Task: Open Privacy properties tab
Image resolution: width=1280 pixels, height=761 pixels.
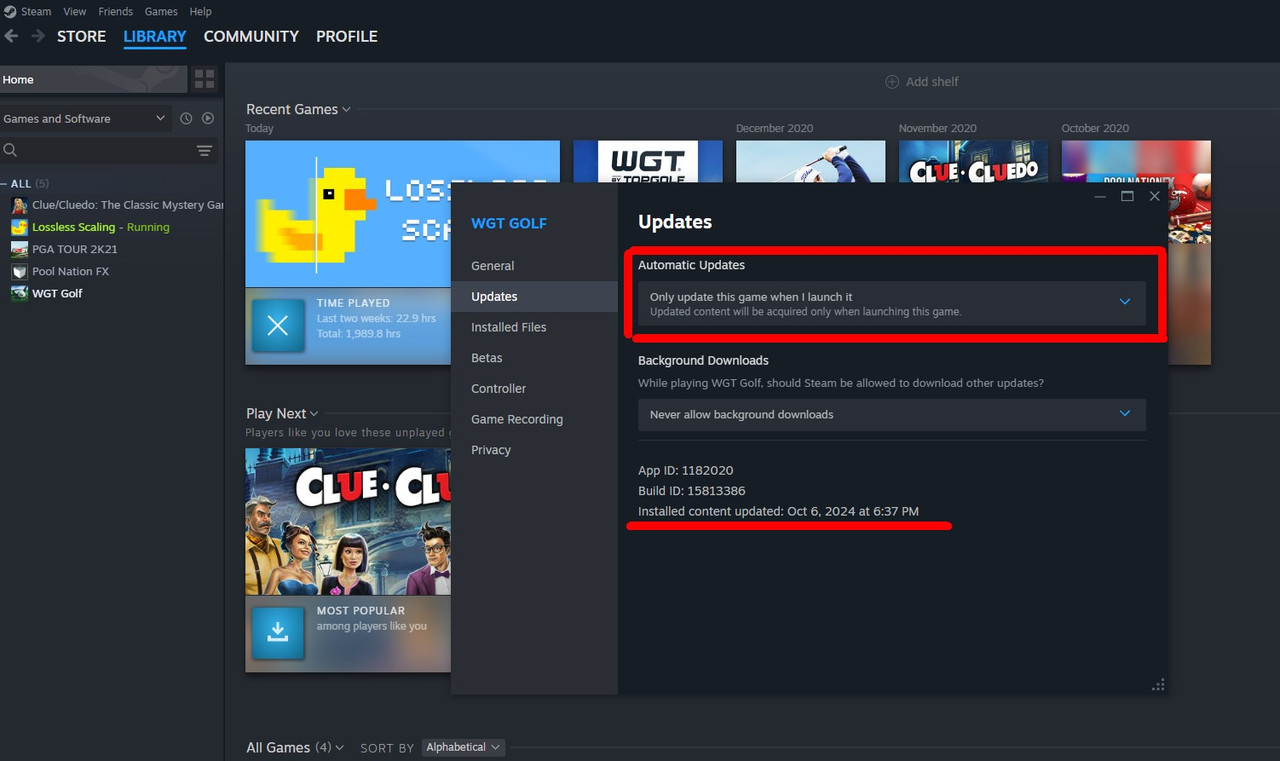Action: pos(534,450)
